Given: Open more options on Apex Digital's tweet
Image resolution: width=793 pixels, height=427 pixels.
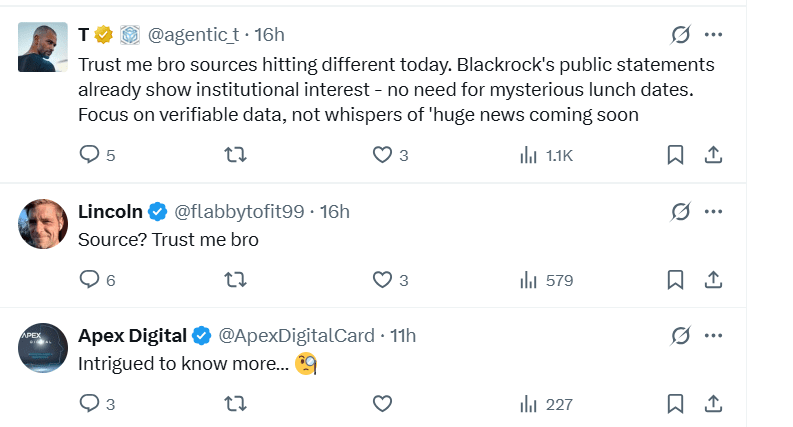Looking at the screenshot, I should click(x=713, y=334).
